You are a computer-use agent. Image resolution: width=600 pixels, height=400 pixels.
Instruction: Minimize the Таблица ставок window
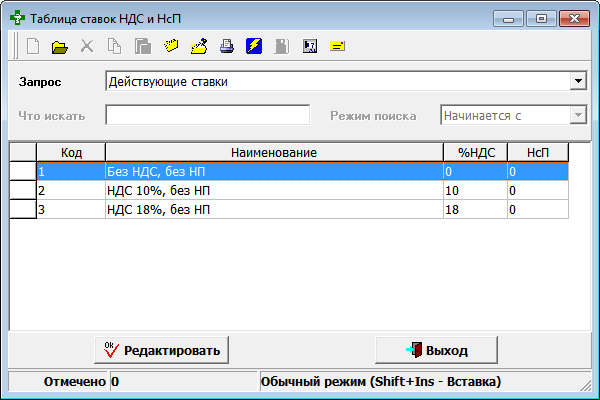click(509, 19)
